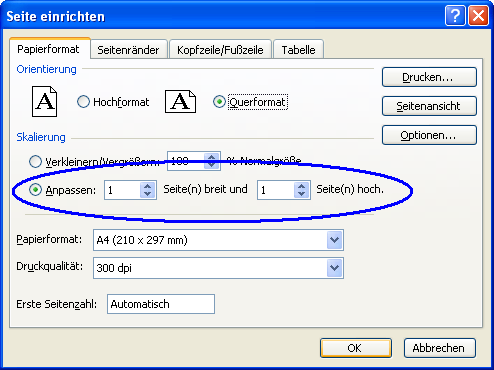Switch to the Seitenränder tab
This screenshot has width=494, height=370.
(128, 49)
